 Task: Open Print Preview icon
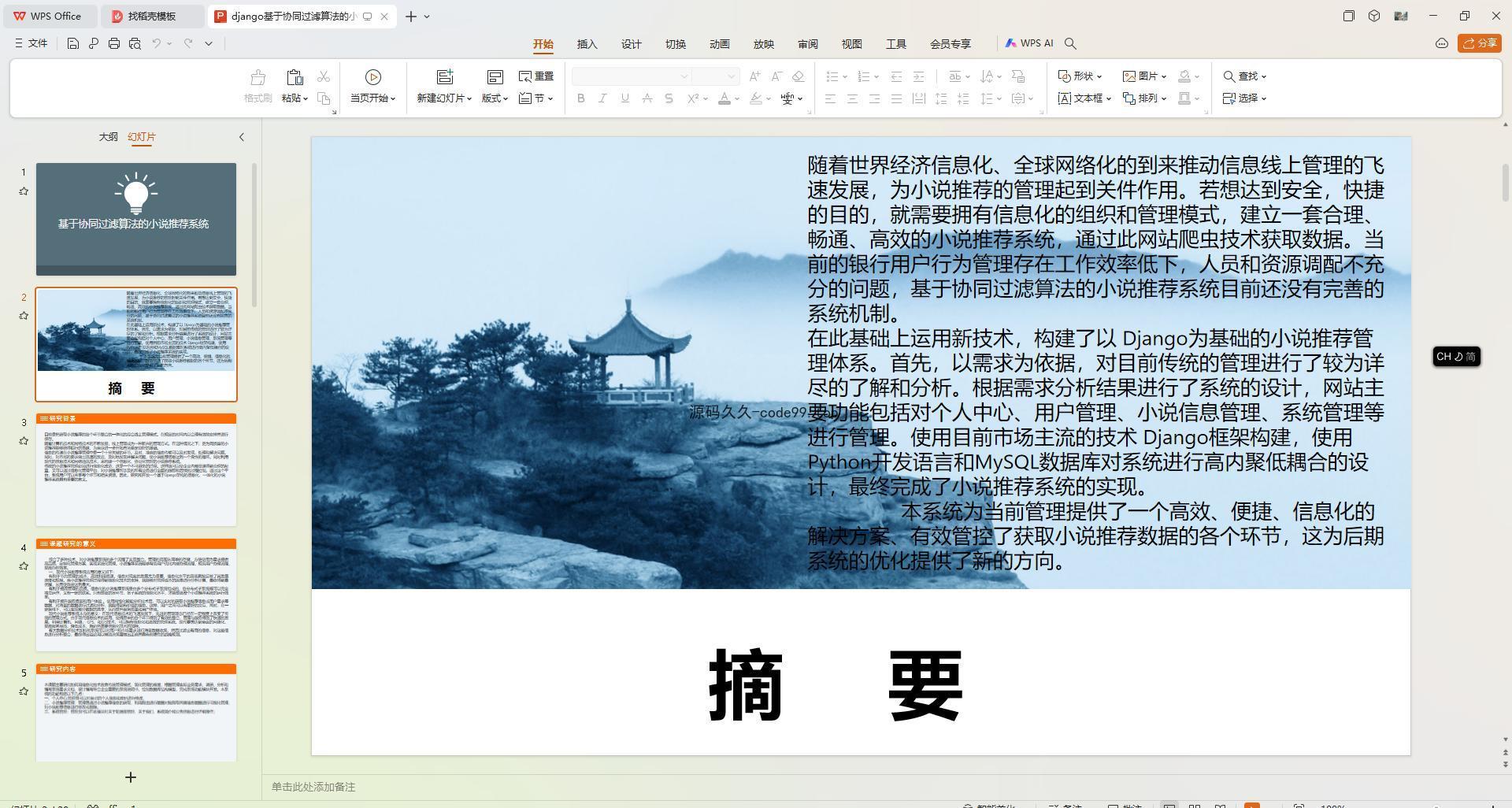[135, 43]
